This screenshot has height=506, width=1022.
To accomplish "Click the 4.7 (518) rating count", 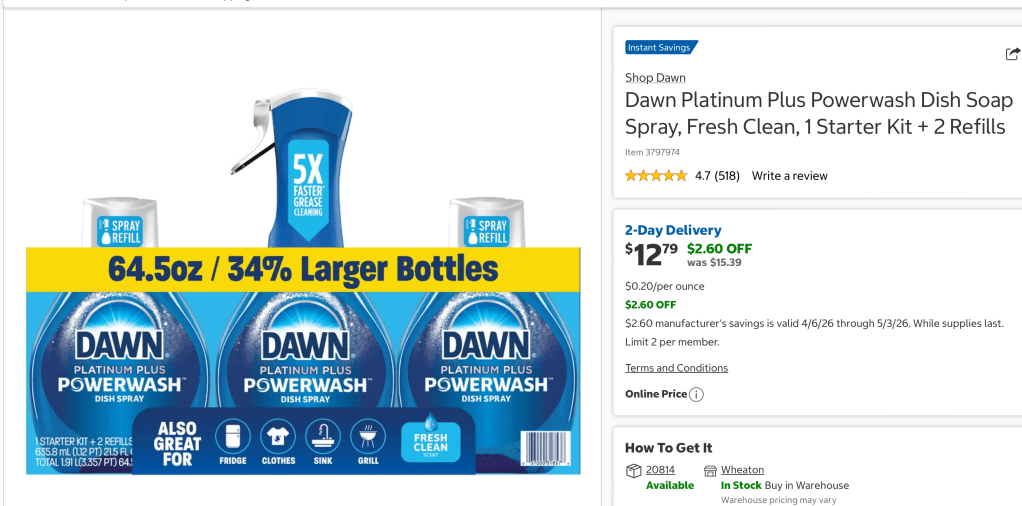I will 717,176.
